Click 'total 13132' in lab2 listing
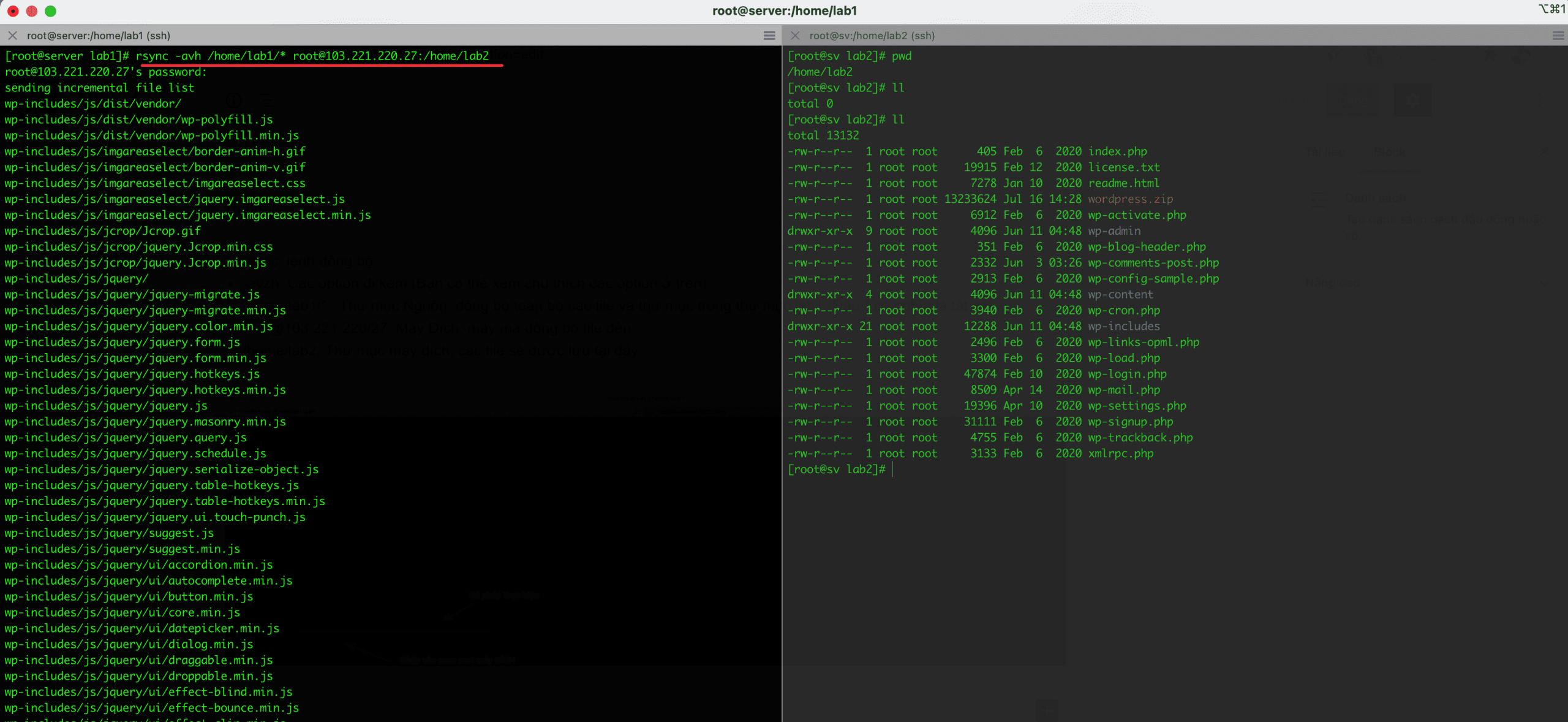The width and height of the screenshot is (1568, 722). (x=823, y=135)
